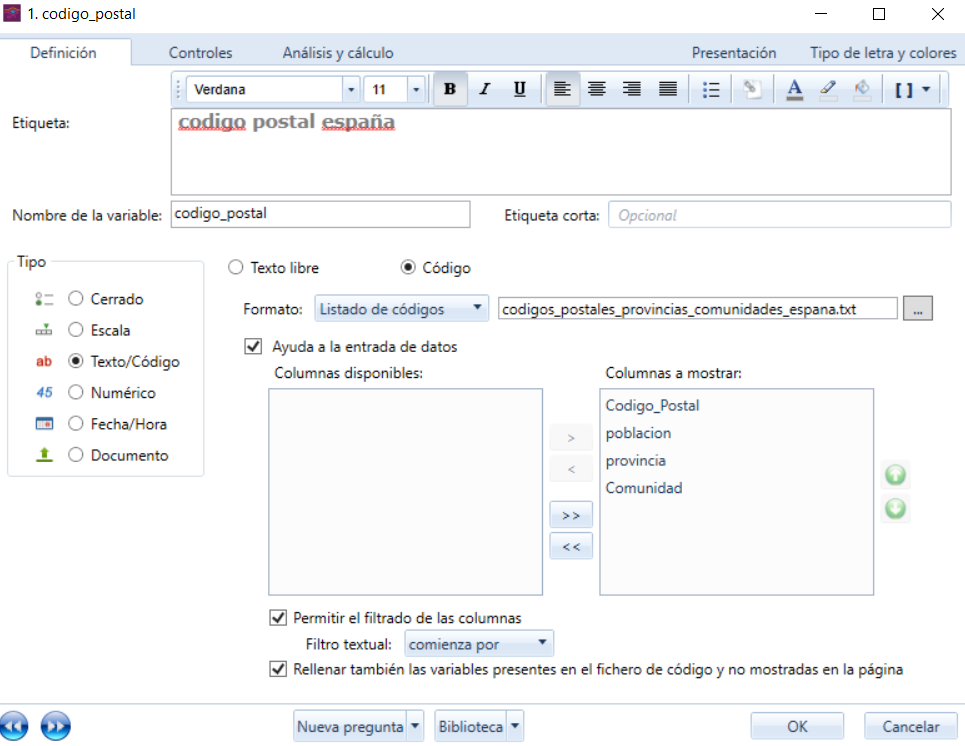Switch to the Definición tab

(63, 53)
